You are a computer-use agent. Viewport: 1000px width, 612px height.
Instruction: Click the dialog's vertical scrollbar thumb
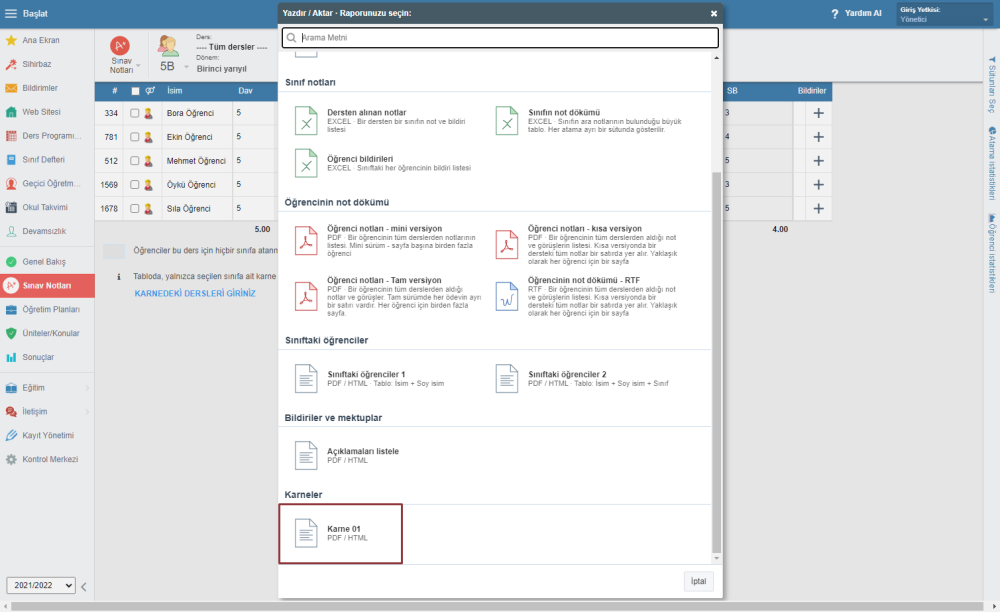click(717, 362)
